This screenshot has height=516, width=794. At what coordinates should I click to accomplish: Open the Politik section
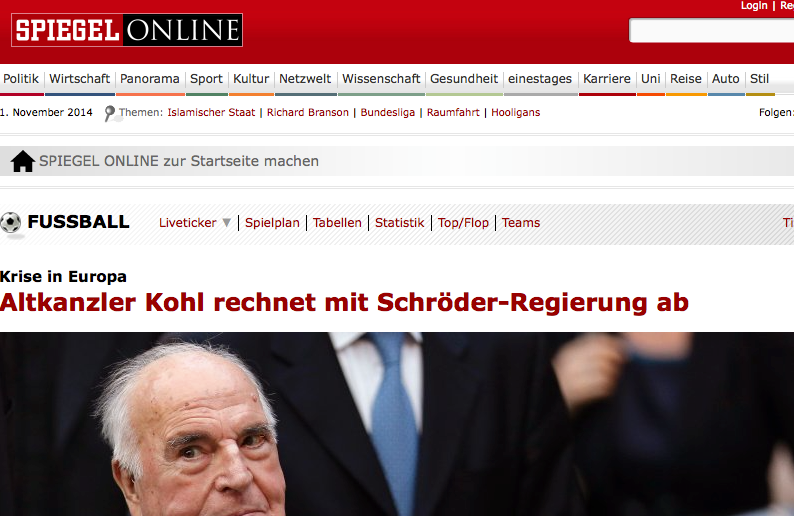pos(21,79)
